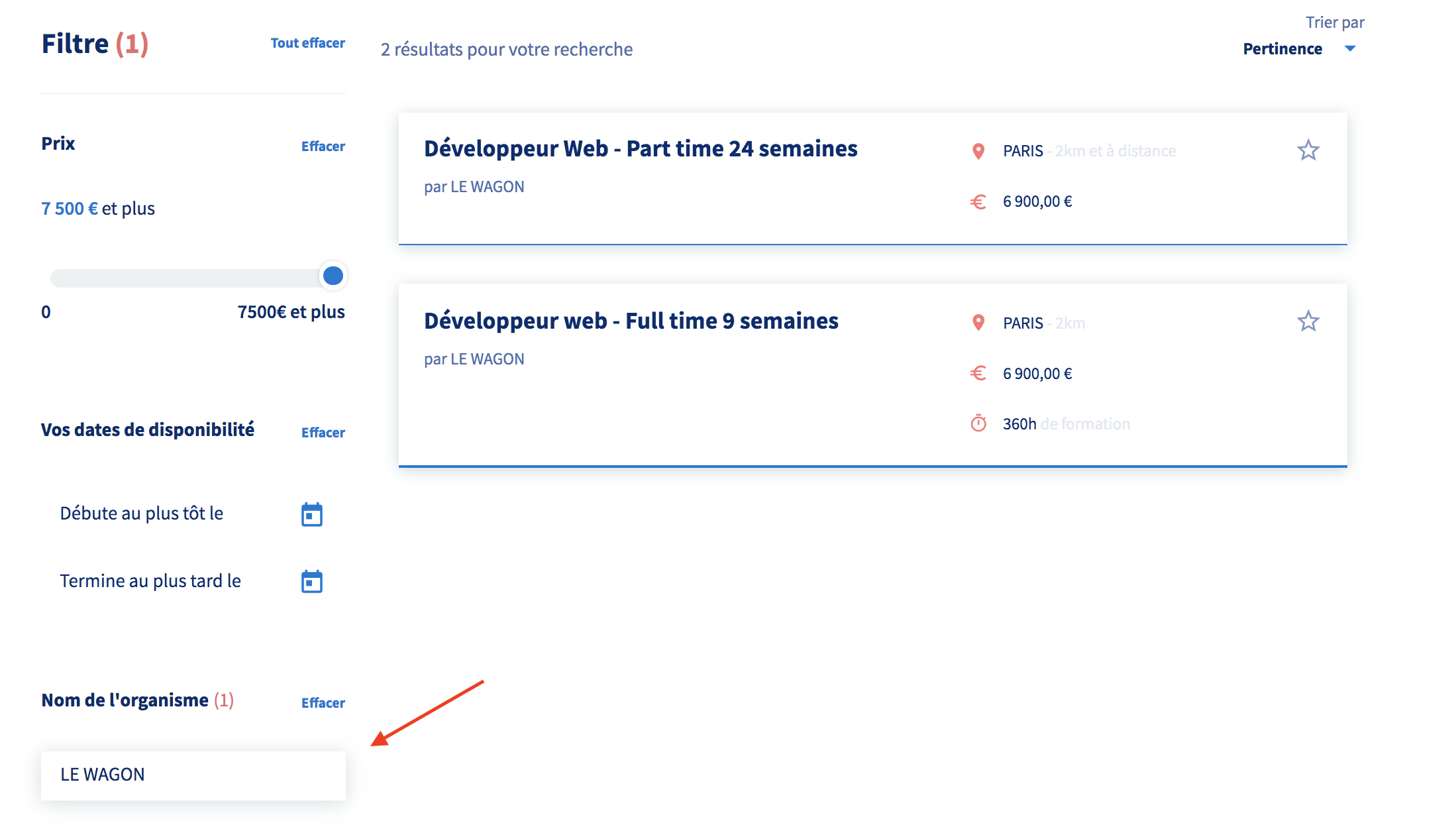This screenshot has height=831, width=1456.
Task: Click the Prix section heading
Action: [58, 144]
